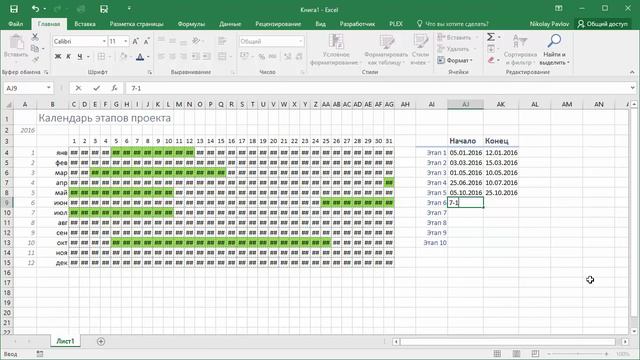Image resolution: width=640 pixels, height=360 pixels.
Task: Click the Clear eraser icon
Action: point(491,60)
